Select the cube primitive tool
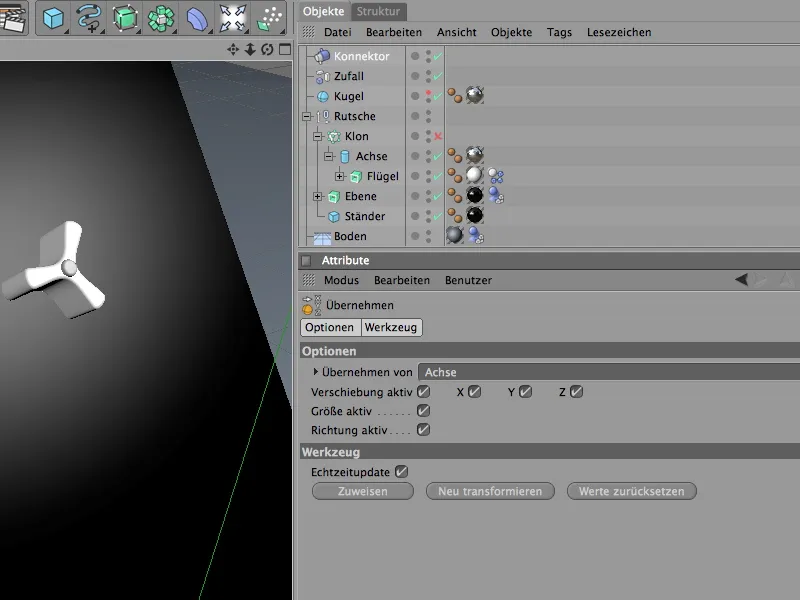Screen dimensions: 800x600 [x=53, y=18]
